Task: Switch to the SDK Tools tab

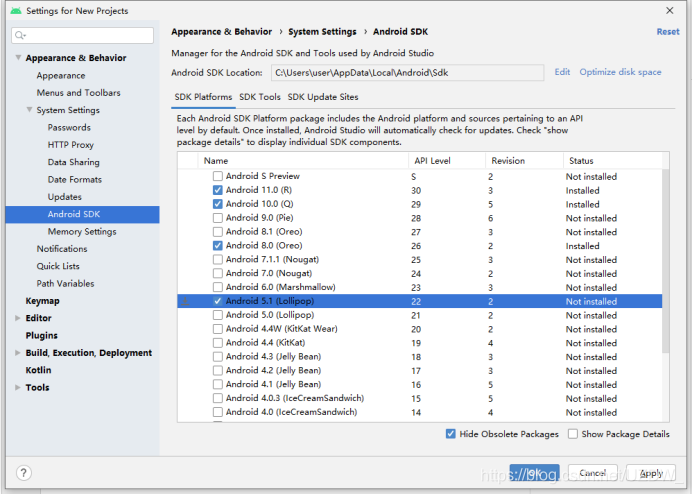Action: [x=260, y=97]
